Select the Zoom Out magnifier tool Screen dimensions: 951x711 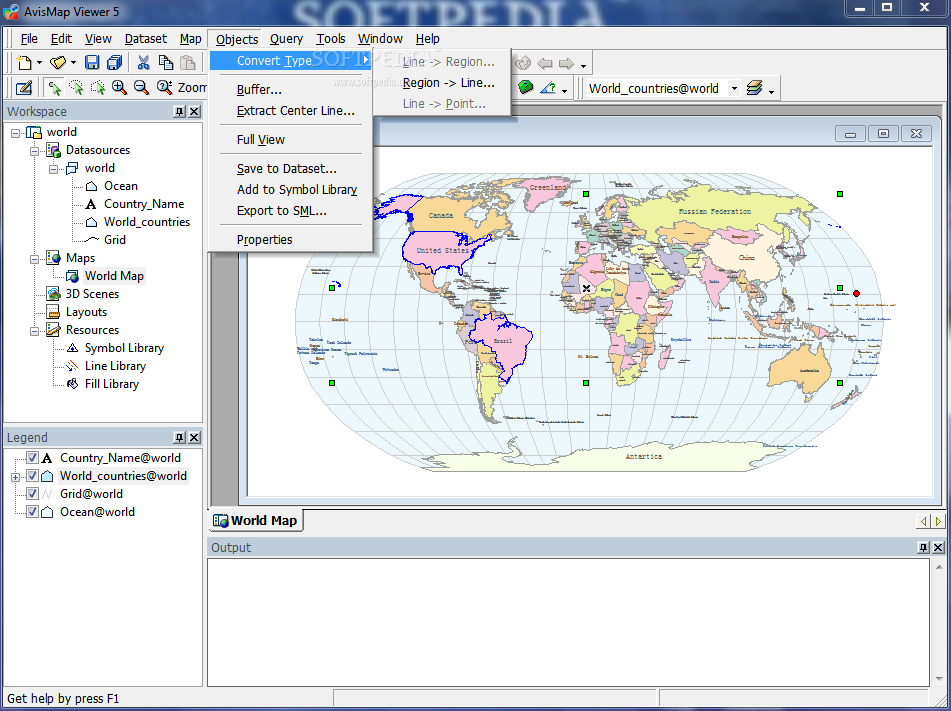[141, 88]
